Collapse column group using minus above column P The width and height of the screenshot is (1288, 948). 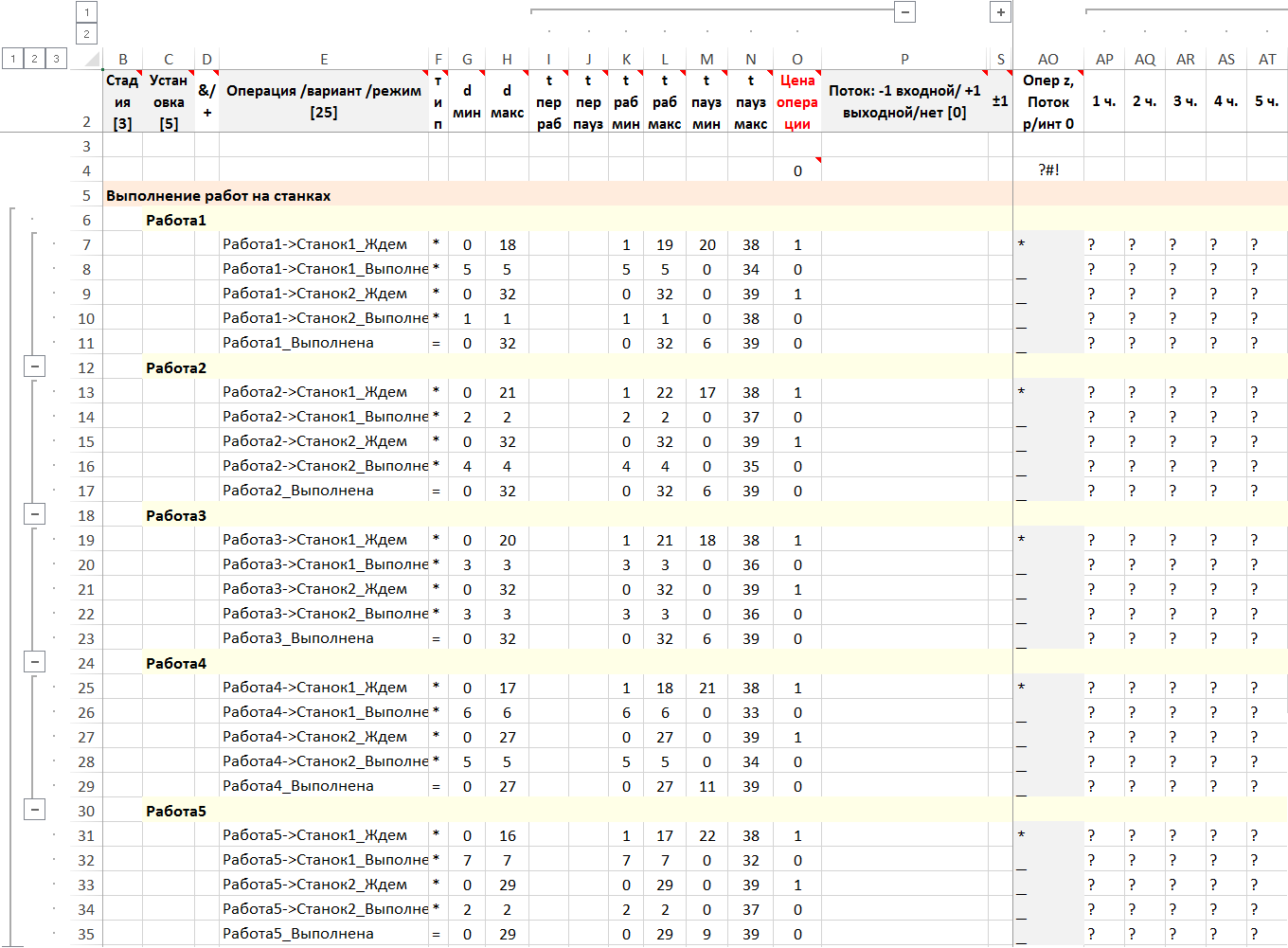point(905,12)
